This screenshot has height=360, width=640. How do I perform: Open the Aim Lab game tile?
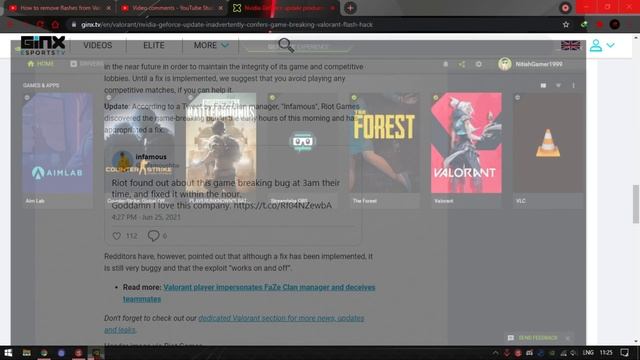58,150
